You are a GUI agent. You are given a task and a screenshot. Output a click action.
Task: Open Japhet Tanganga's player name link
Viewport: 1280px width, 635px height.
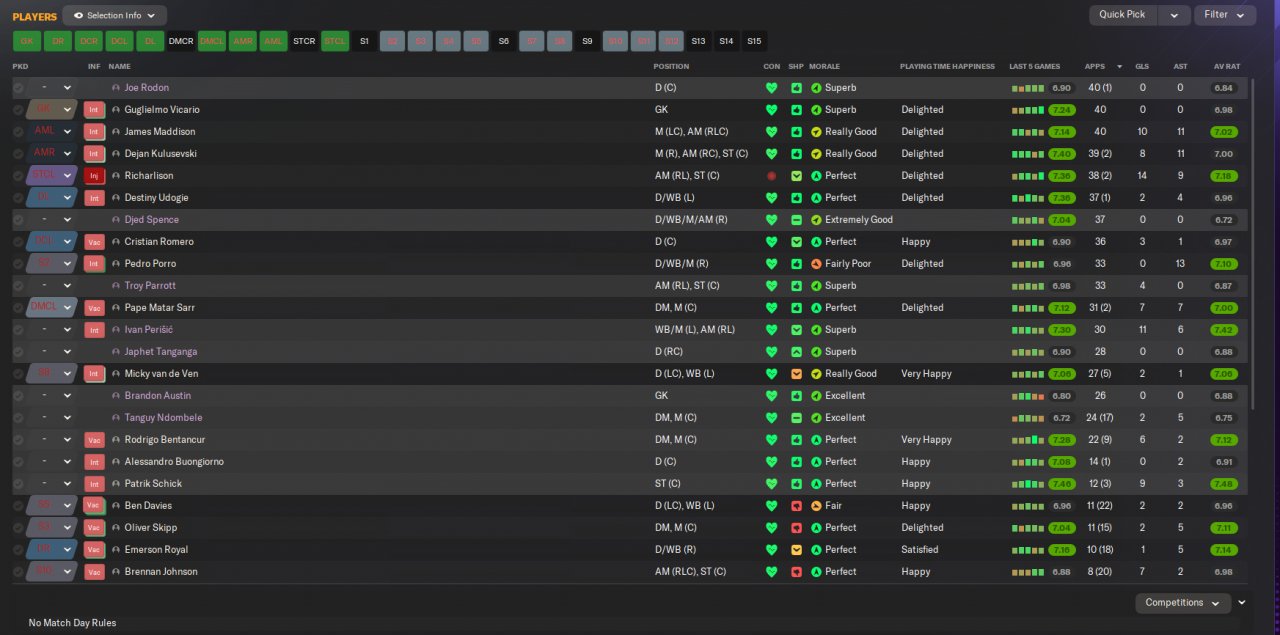160,352
